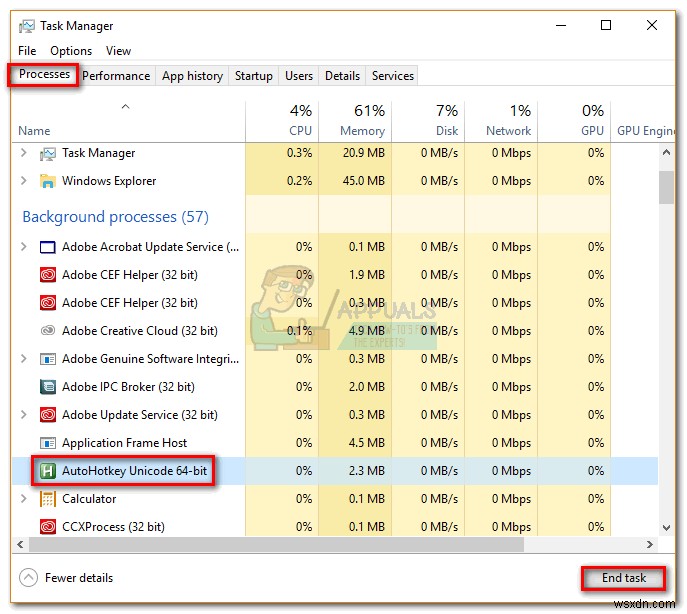
Task: Expand the Windows Explorer process group
Action: (24, 181)
